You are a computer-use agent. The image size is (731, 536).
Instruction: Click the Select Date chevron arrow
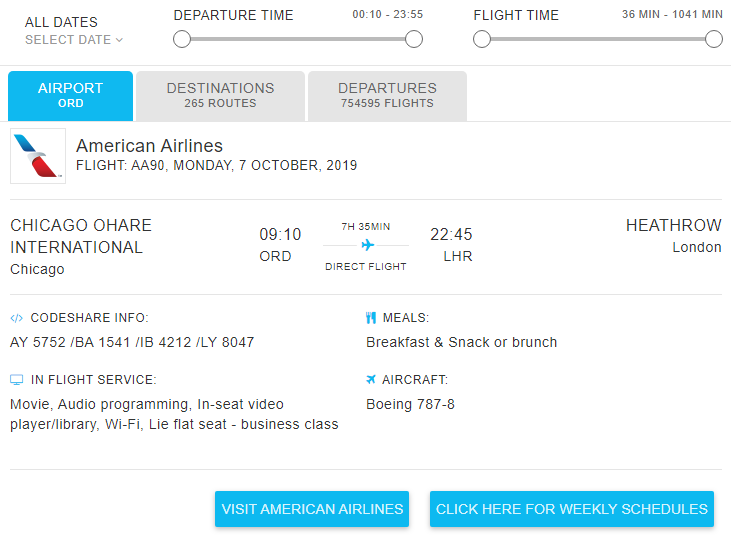[x=119, y=40]
